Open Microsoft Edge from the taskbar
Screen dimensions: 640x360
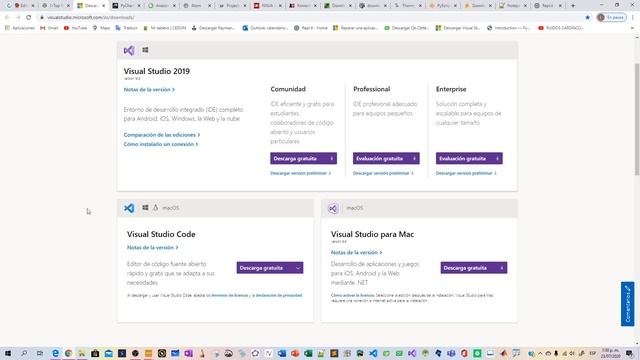55,353
